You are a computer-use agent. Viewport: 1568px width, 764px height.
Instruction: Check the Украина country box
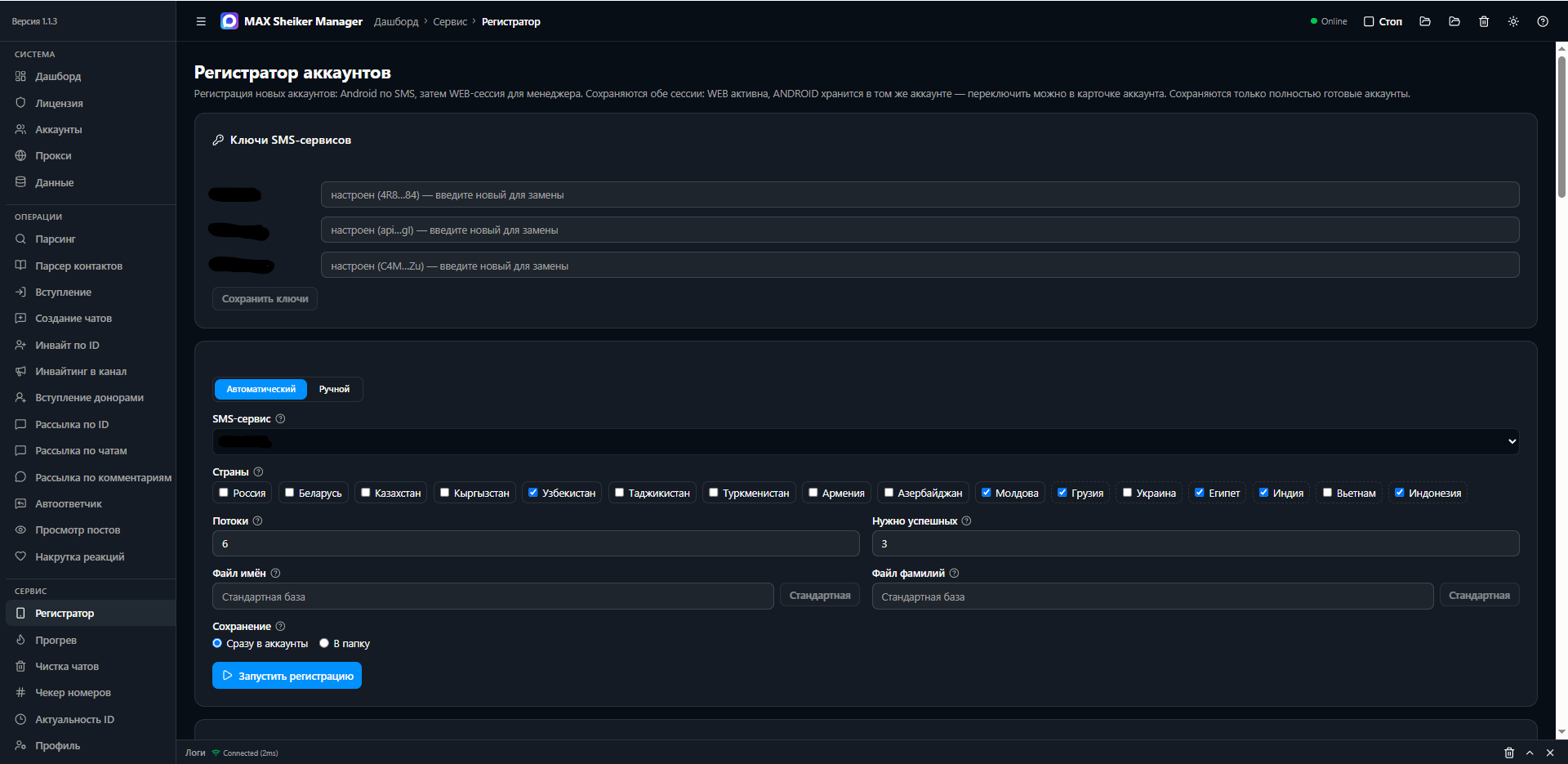click(1127, 492)
